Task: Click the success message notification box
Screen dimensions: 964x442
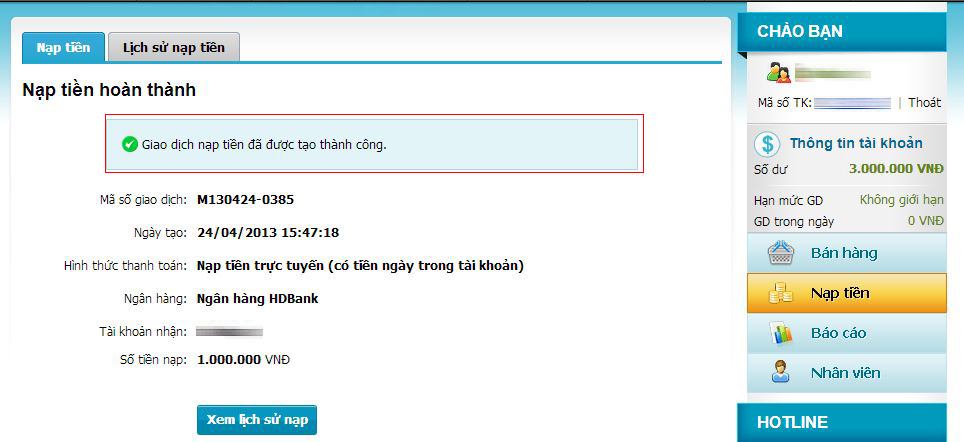Action: pyautogui.click(x=373, y=144)
